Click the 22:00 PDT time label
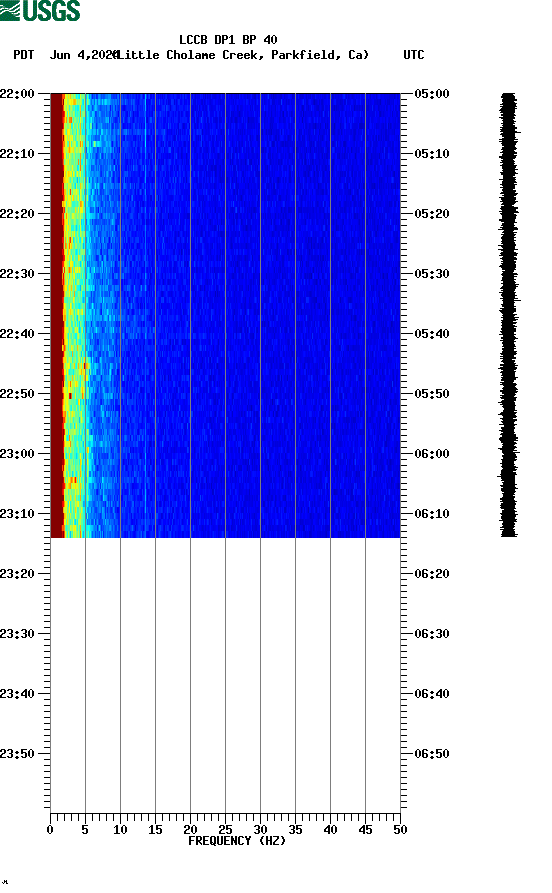The width and height of the screenshot is (552, 893). pos(17,94)
